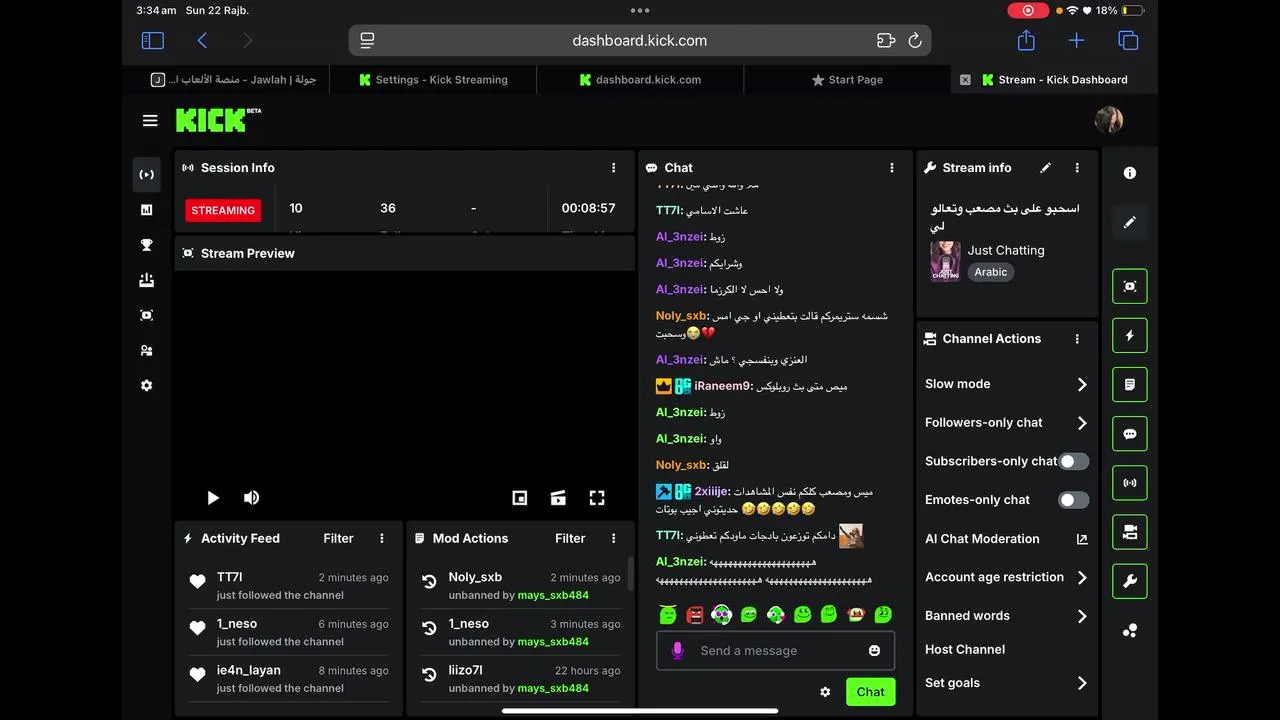Toggle the Activity Feed lightning icon in right sidebar
Viewport: 1280px width, 720px height.
[1130, 335]
